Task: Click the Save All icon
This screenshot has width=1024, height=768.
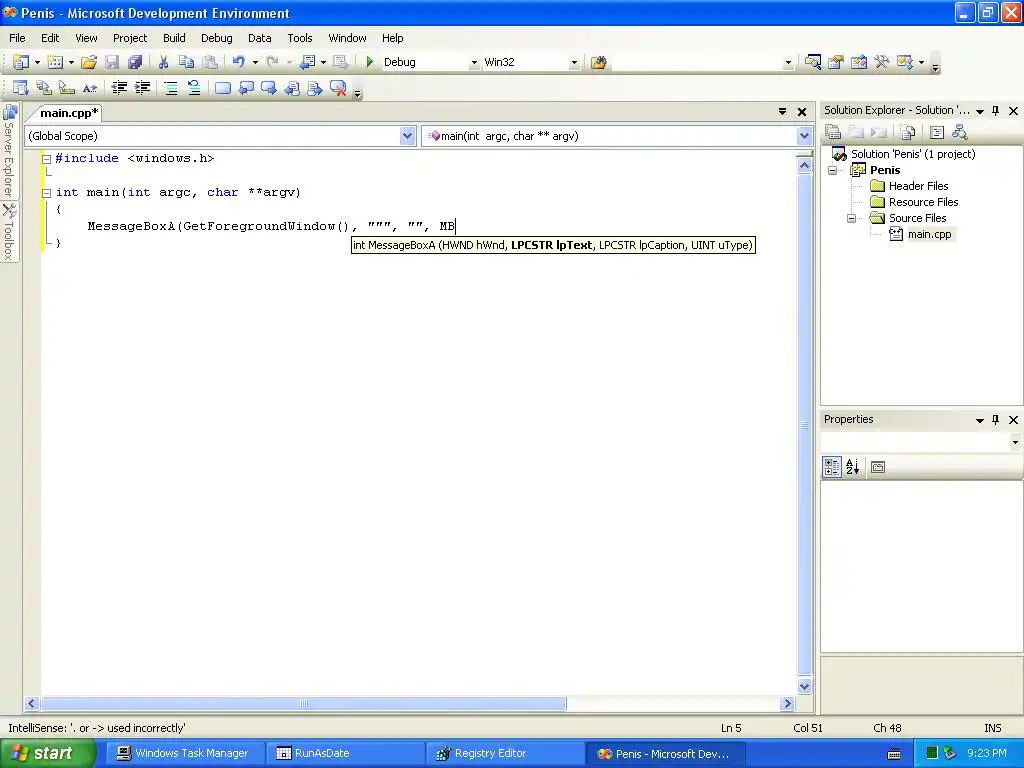Action: [x=135, y=62]
